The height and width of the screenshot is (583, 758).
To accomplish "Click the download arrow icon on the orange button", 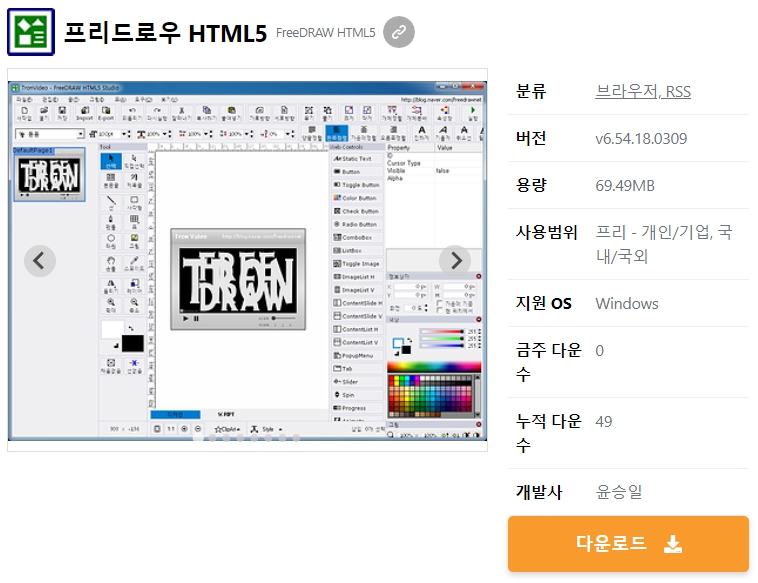I will pos(672,544).
